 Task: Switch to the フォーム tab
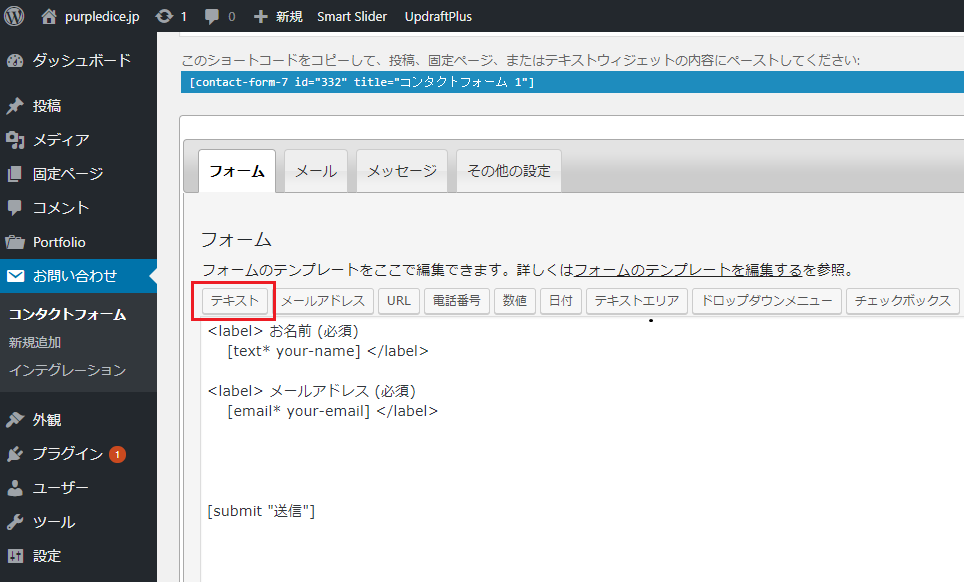237,171
